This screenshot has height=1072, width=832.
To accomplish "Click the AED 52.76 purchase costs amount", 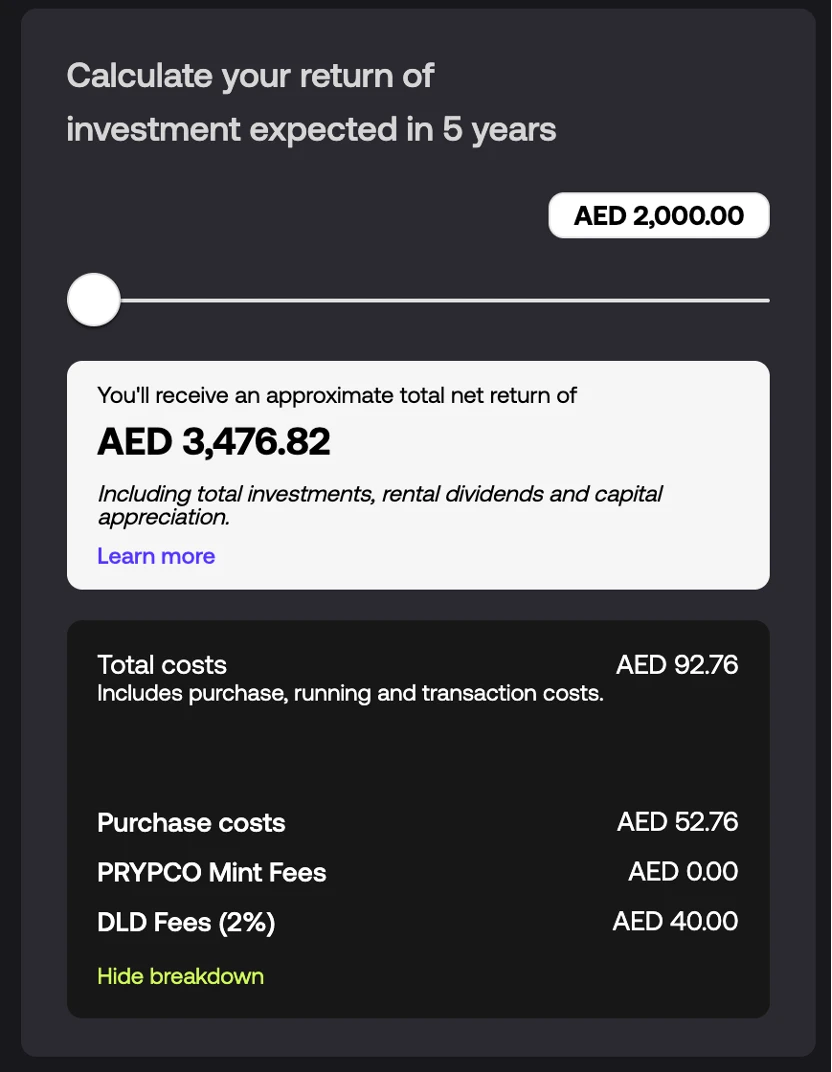I will [x=677, y=822].
